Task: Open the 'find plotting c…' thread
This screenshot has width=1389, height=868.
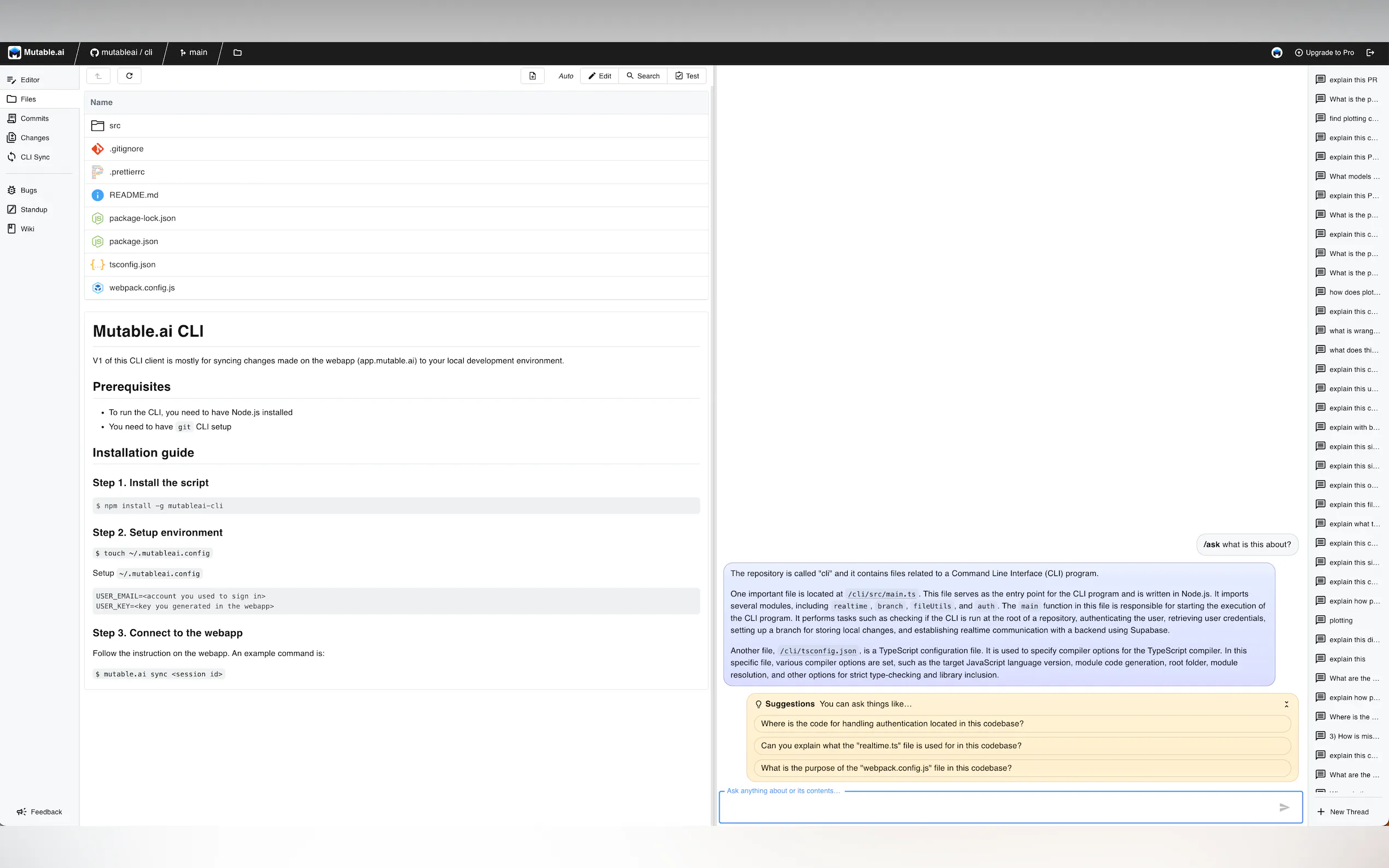Action: (1347, 118)
